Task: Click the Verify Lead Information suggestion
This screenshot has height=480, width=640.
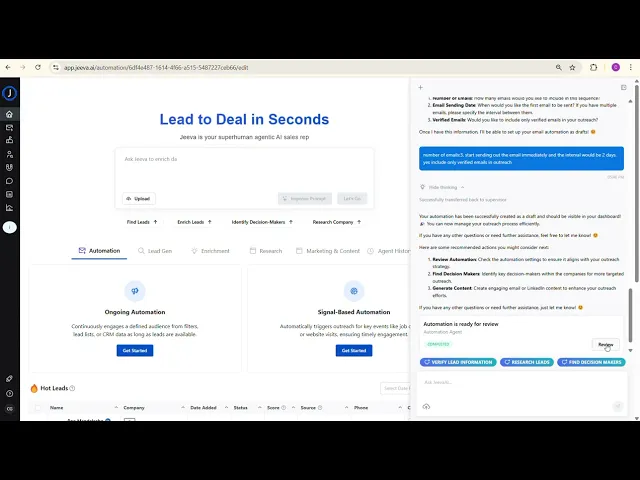Action: coord(458,362)
